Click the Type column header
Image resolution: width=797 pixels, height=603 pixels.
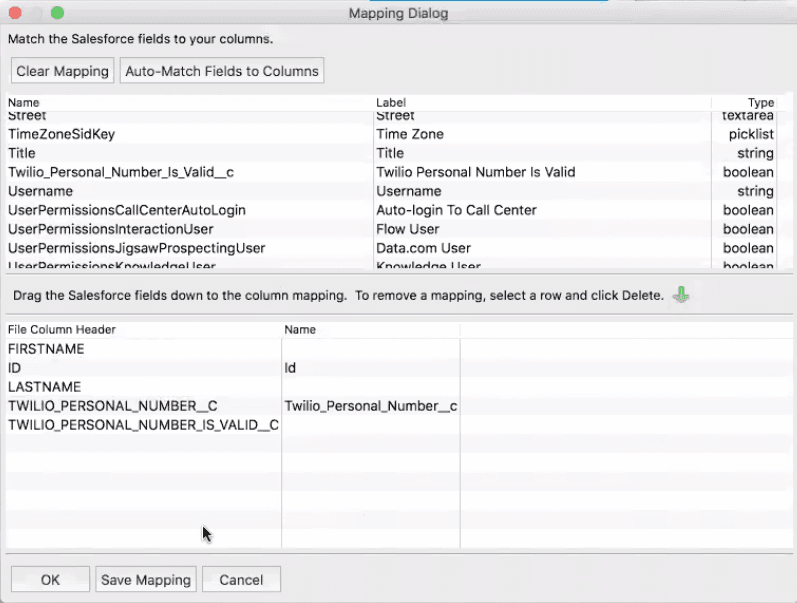pyautogui.click(x=760, y=103)
